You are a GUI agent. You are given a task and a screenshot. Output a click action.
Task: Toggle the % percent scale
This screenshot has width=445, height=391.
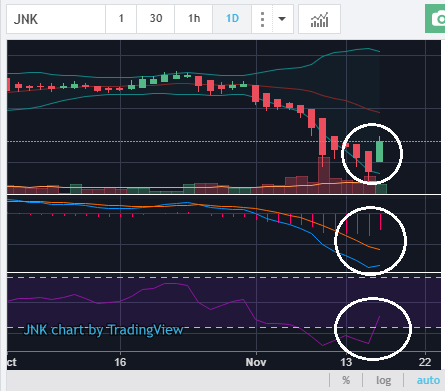click(346, 380)
